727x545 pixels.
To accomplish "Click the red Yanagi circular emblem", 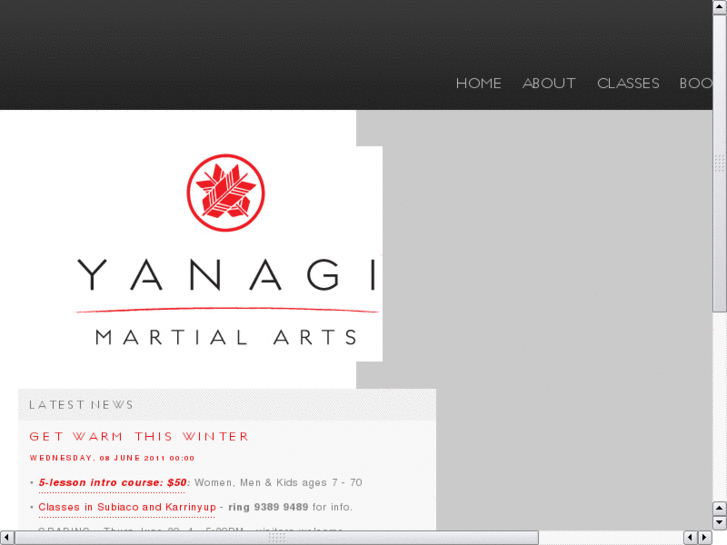I will pyautogui.click(x=226, y=192).
